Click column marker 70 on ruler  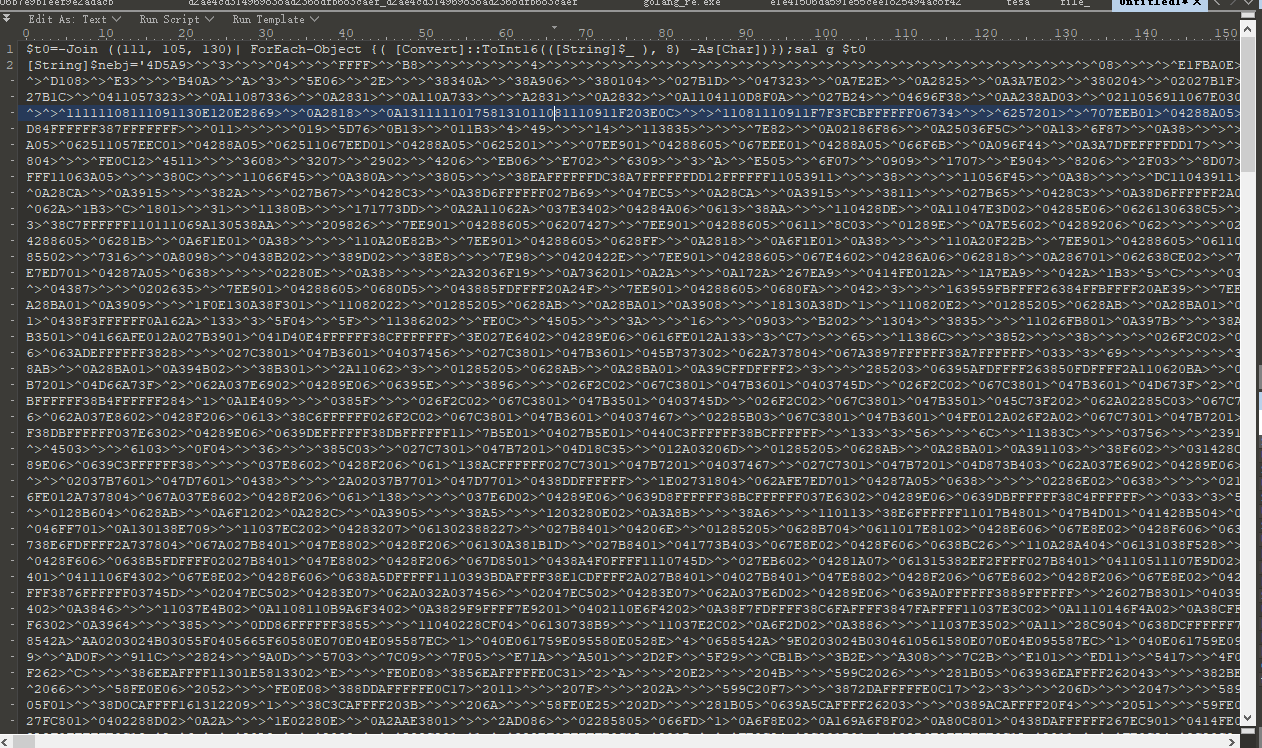586,32
